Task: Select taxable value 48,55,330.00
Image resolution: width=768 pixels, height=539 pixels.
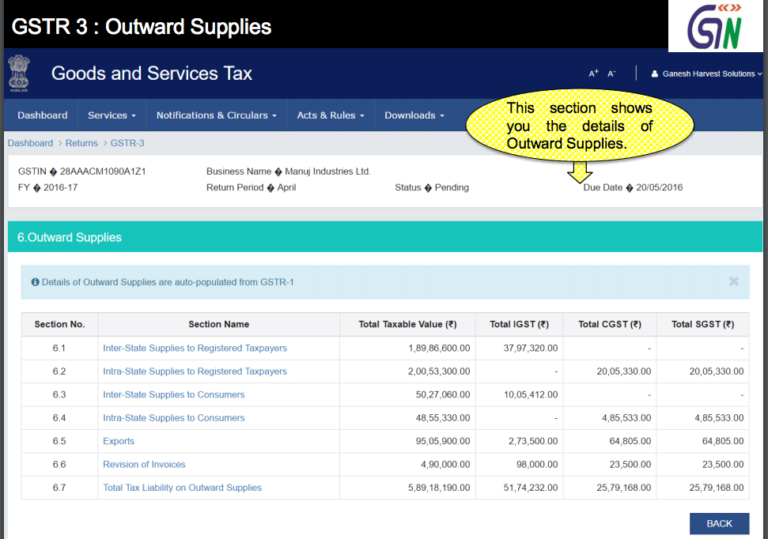Action: click(x=443, y=418)
